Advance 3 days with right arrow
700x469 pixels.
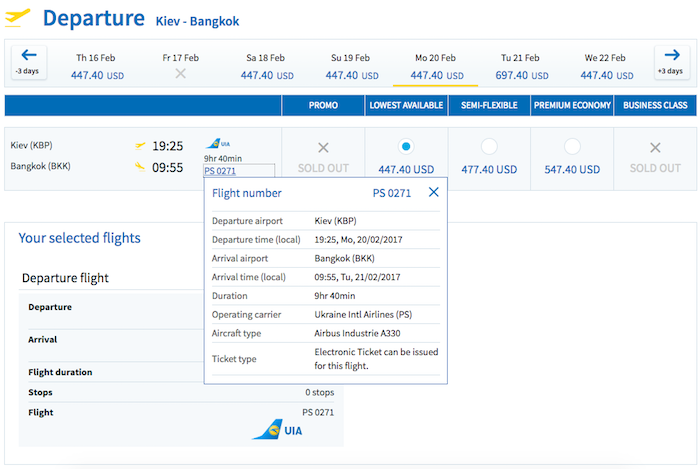click(x=671, y=62)
